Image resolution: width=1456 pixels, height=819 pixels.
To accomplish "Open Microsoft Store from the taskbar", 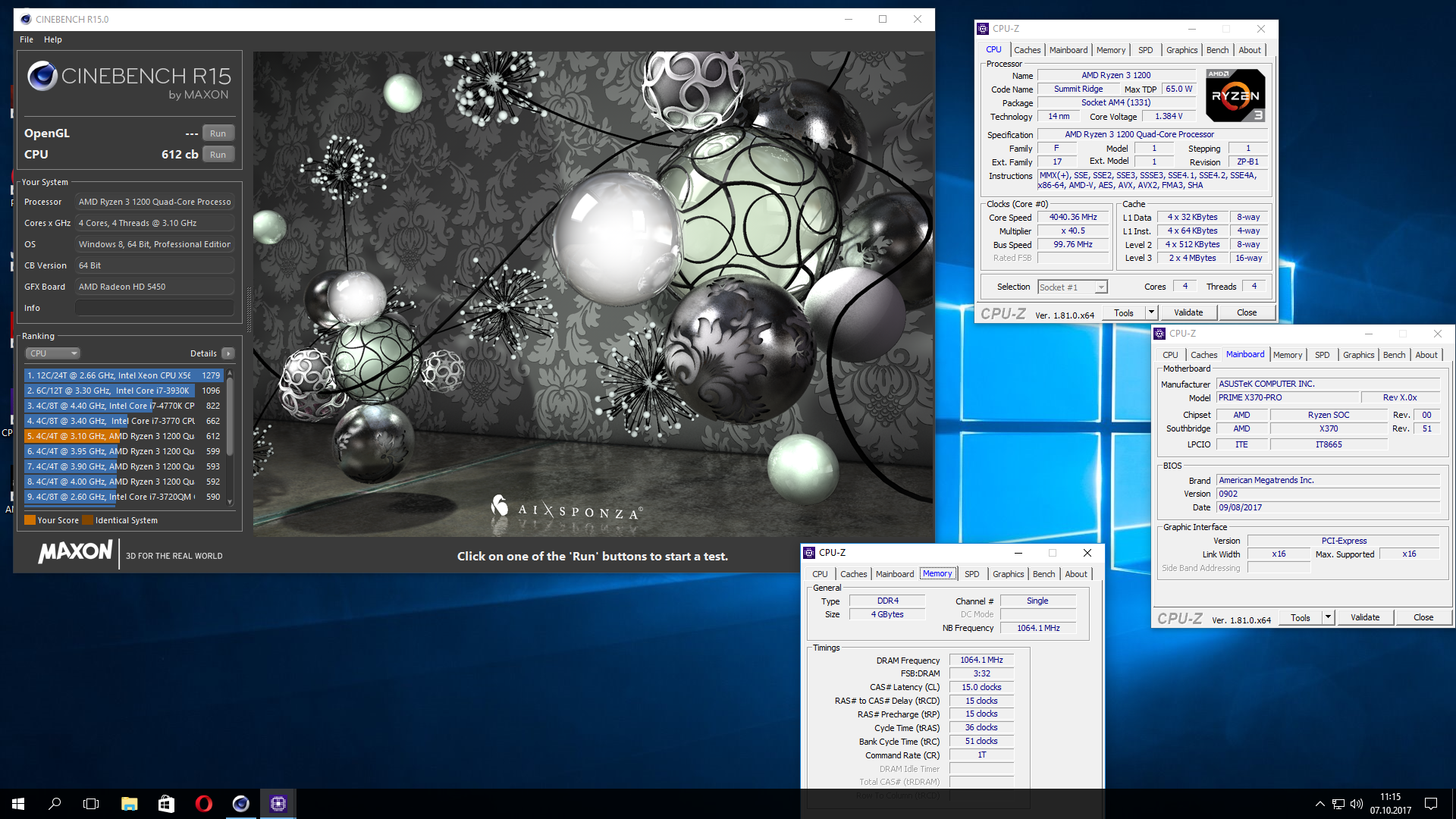I will 166,804.
